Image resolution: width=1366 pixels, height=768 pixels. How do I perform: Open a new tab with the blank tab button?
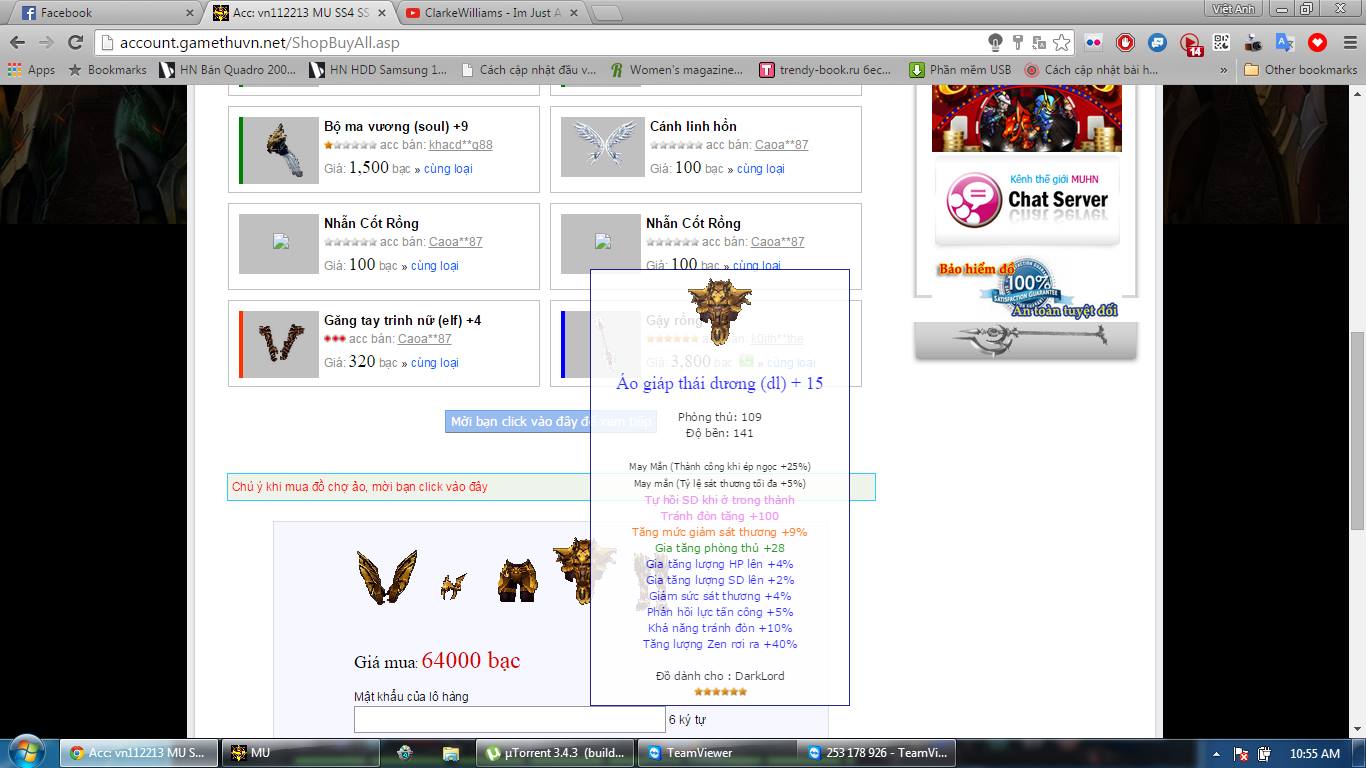point(606,13)
